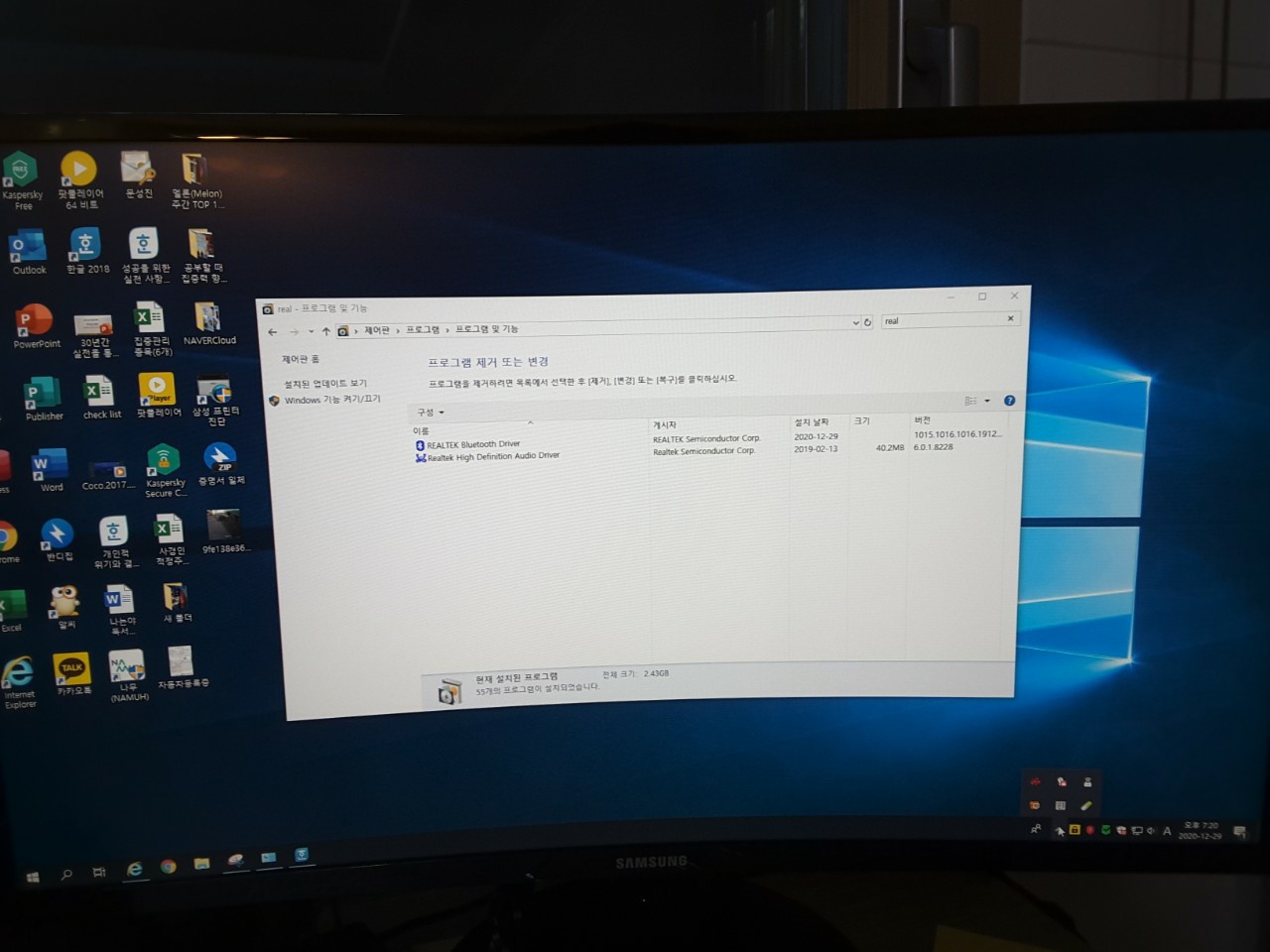Expand the address bar history dropdown
Image resolution: width=1270 pixels, height=952 pixels.
(856, 322)
